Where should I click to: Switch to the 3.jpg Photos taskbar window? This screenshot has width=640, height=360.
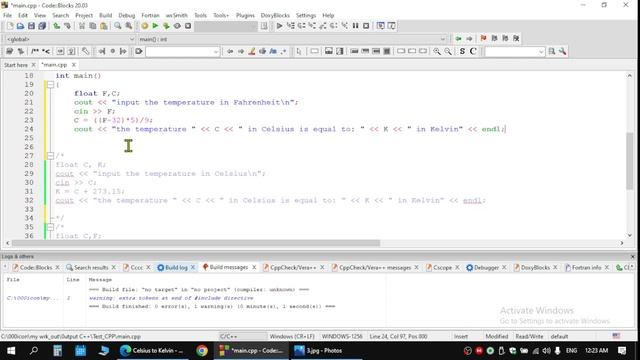coord(325,351)
